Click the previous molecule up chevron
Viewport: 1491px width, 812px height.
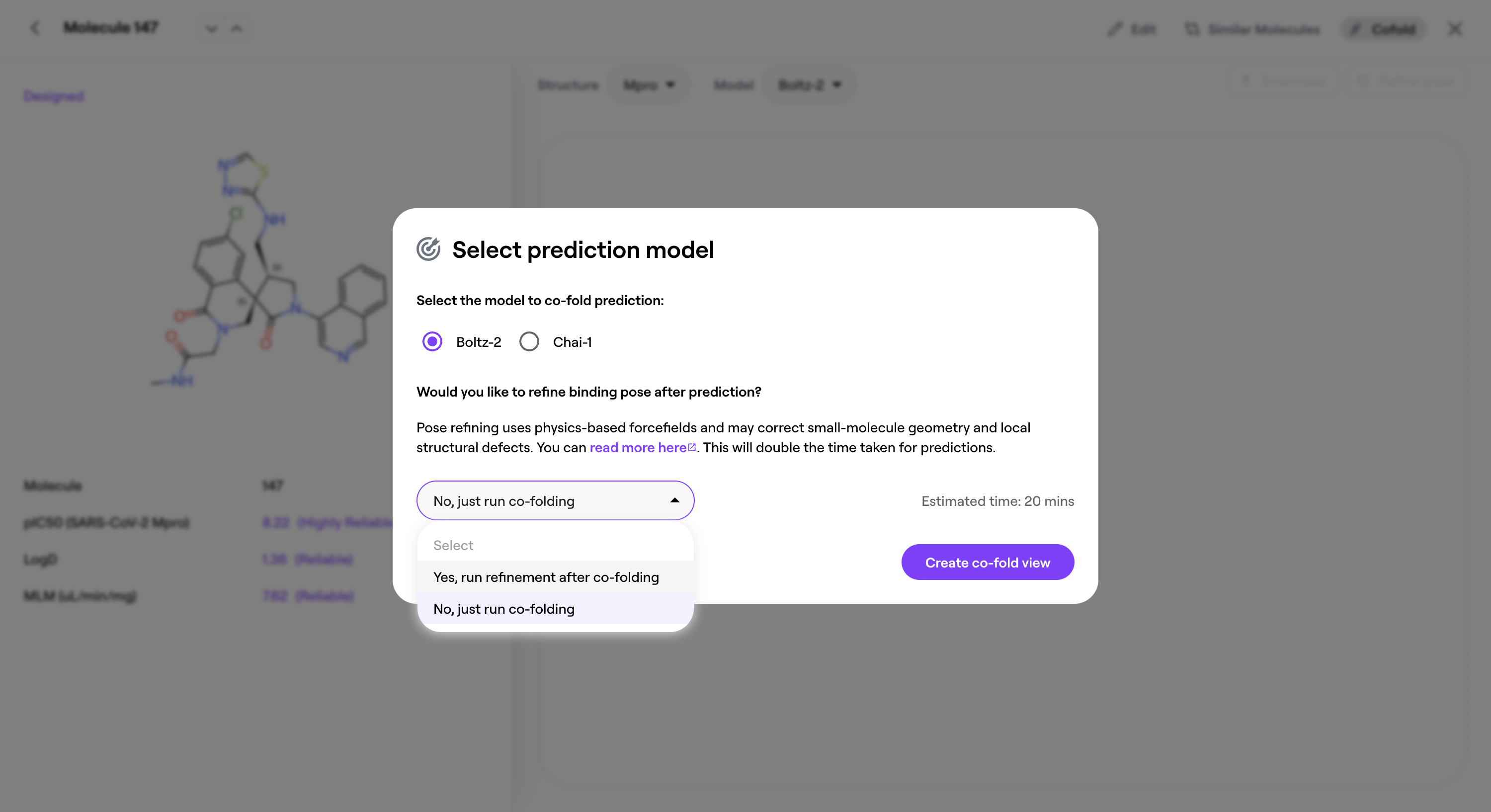click(x=237, y=28)
